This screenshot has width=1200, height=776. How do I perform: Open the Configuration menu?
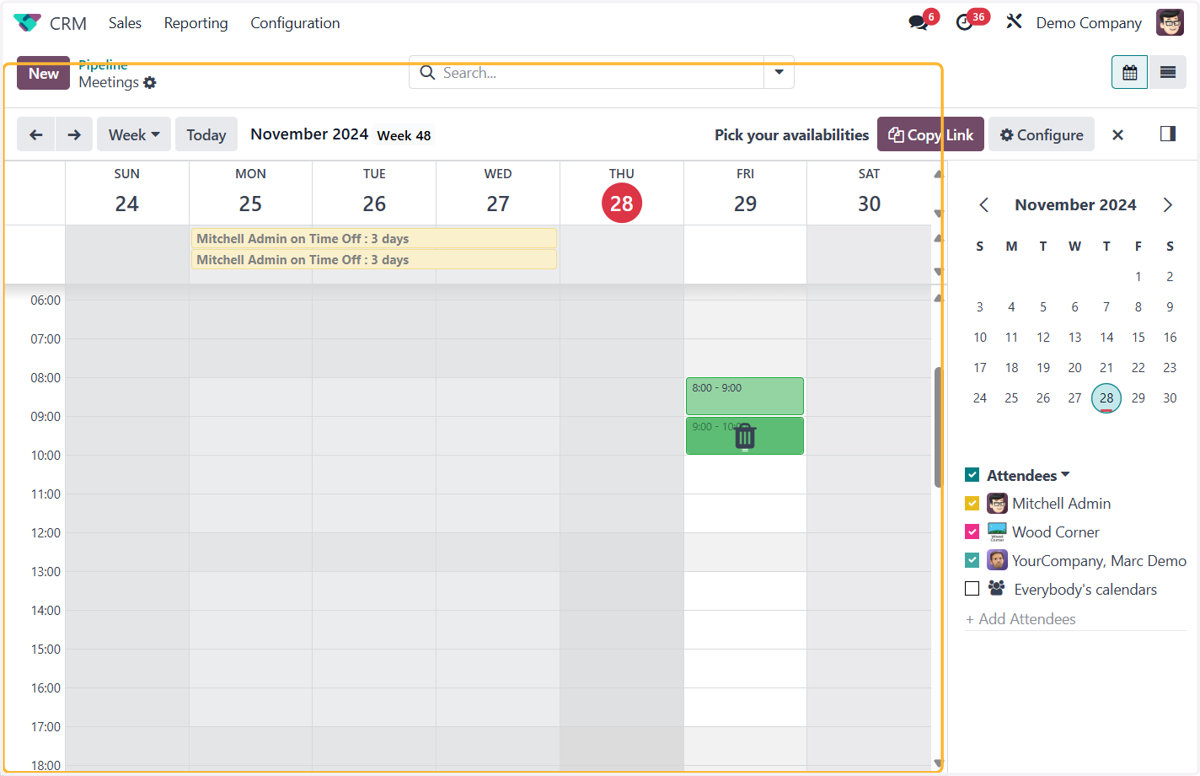pos(295,22)
